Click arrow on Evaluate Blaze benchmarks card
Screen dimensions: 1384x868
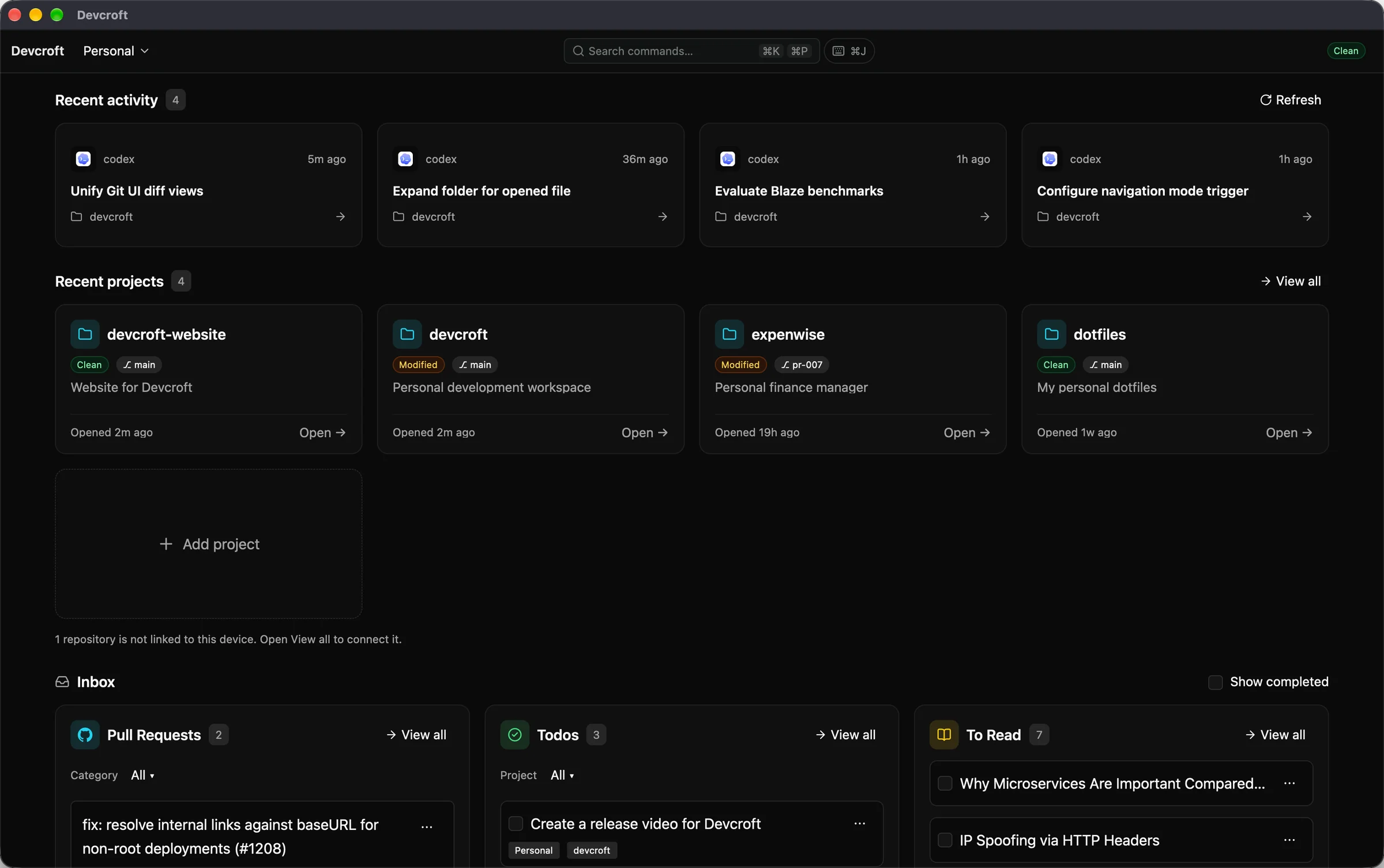tap(984, 216)
